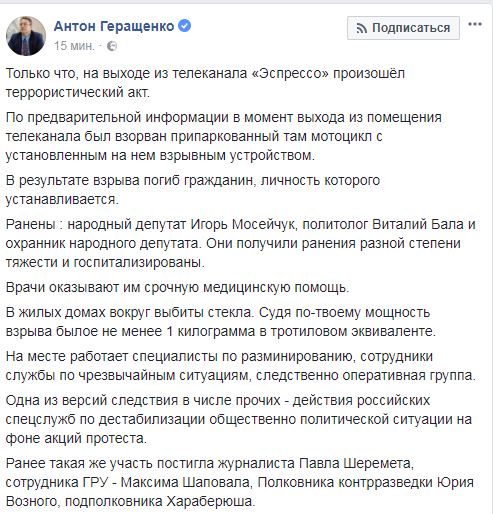The height and width of the screenshot is (514, 493).
Task: Open the post options three-dots menu
Action: point(475,24)
